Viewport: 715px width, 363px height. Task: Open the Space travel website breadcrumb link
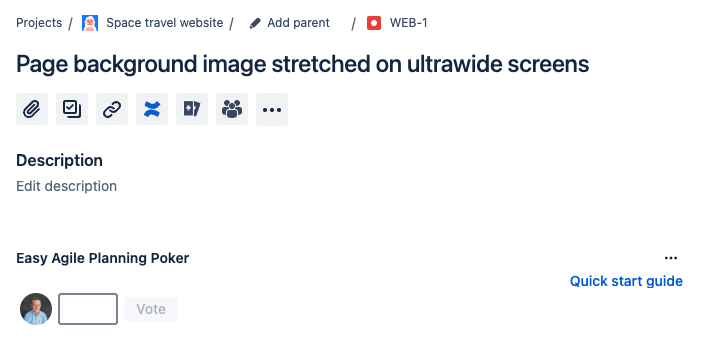click(x=165, y=23)
